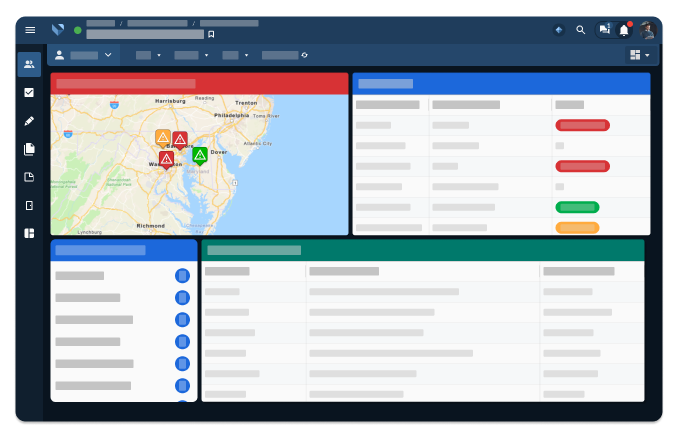Select the red warning marker near Baltimore
Viewport: 675px width, 440px height.
point(180,139)
